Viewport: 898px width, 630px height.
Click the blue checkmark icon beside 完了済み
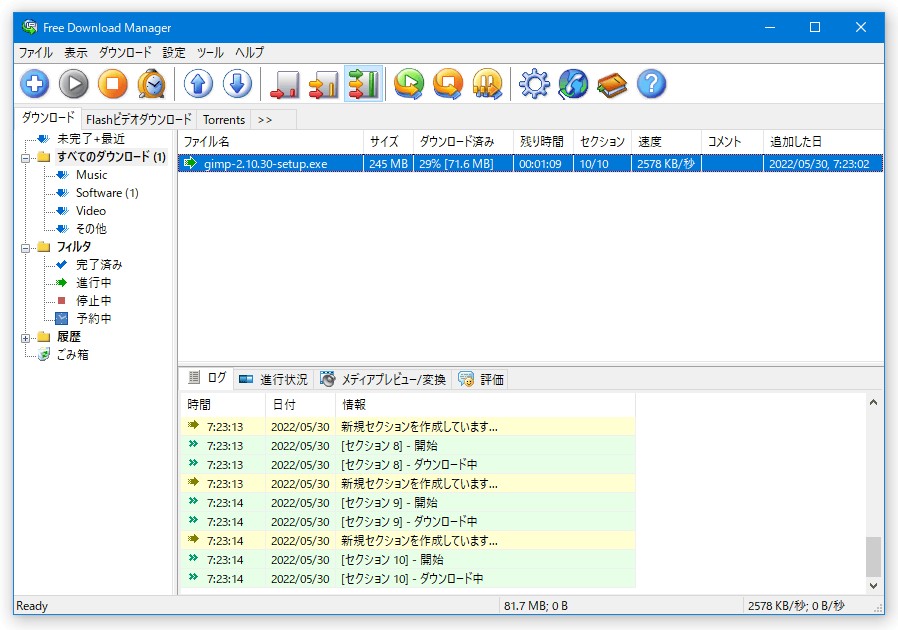[61, 264]
